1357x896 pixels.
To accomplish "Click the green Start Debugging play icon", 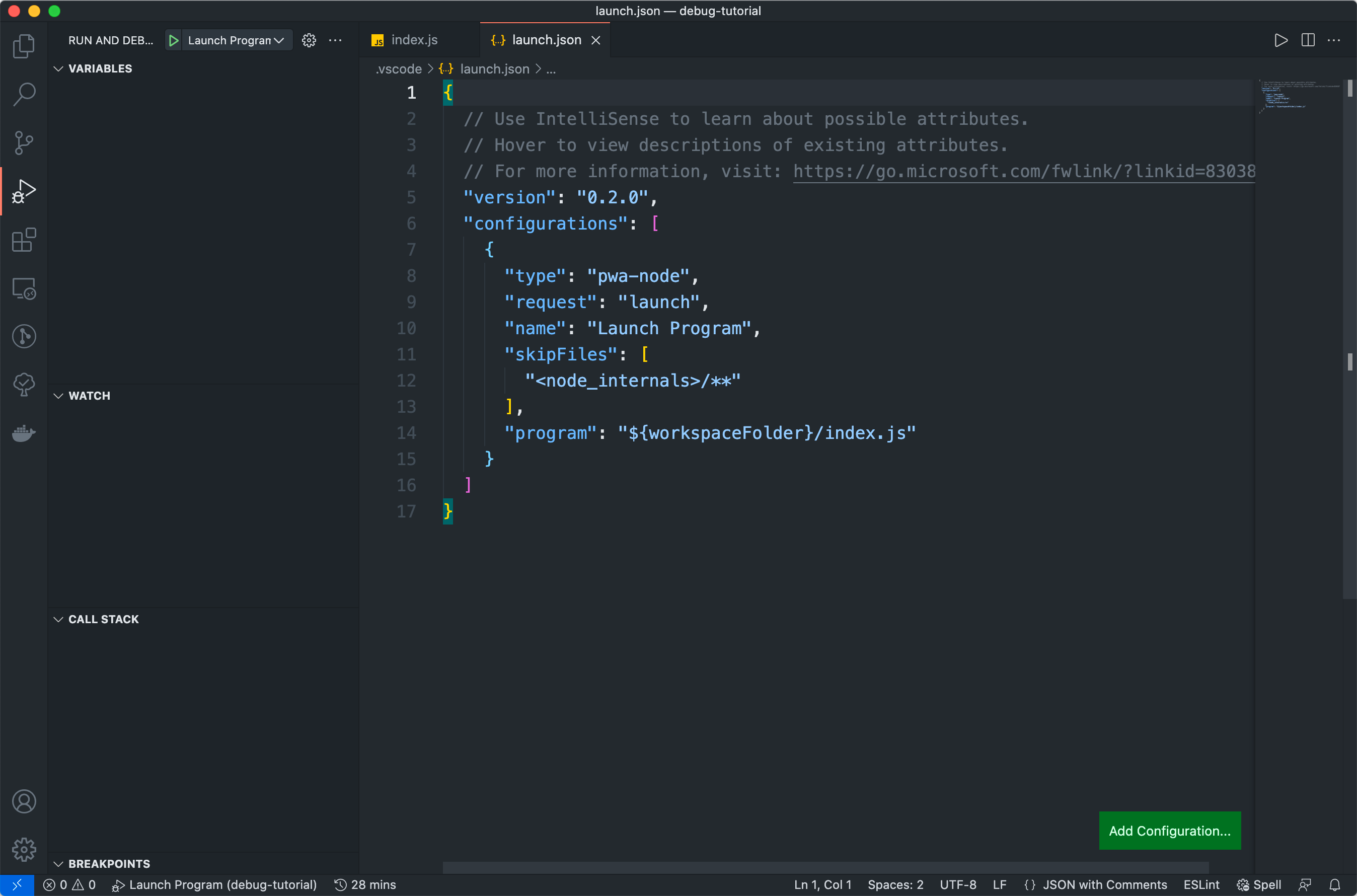I will [x=174, y=41].
